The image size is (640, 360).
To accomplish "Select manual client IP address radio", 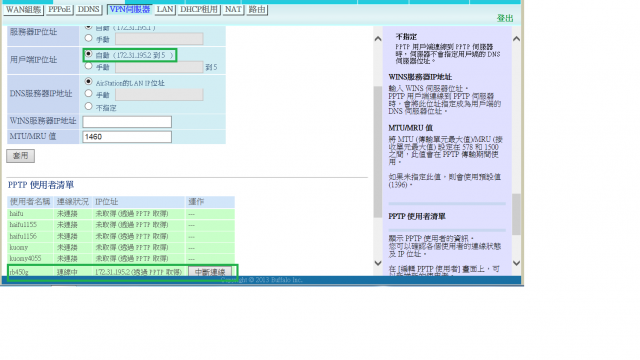I will [88, 66].
